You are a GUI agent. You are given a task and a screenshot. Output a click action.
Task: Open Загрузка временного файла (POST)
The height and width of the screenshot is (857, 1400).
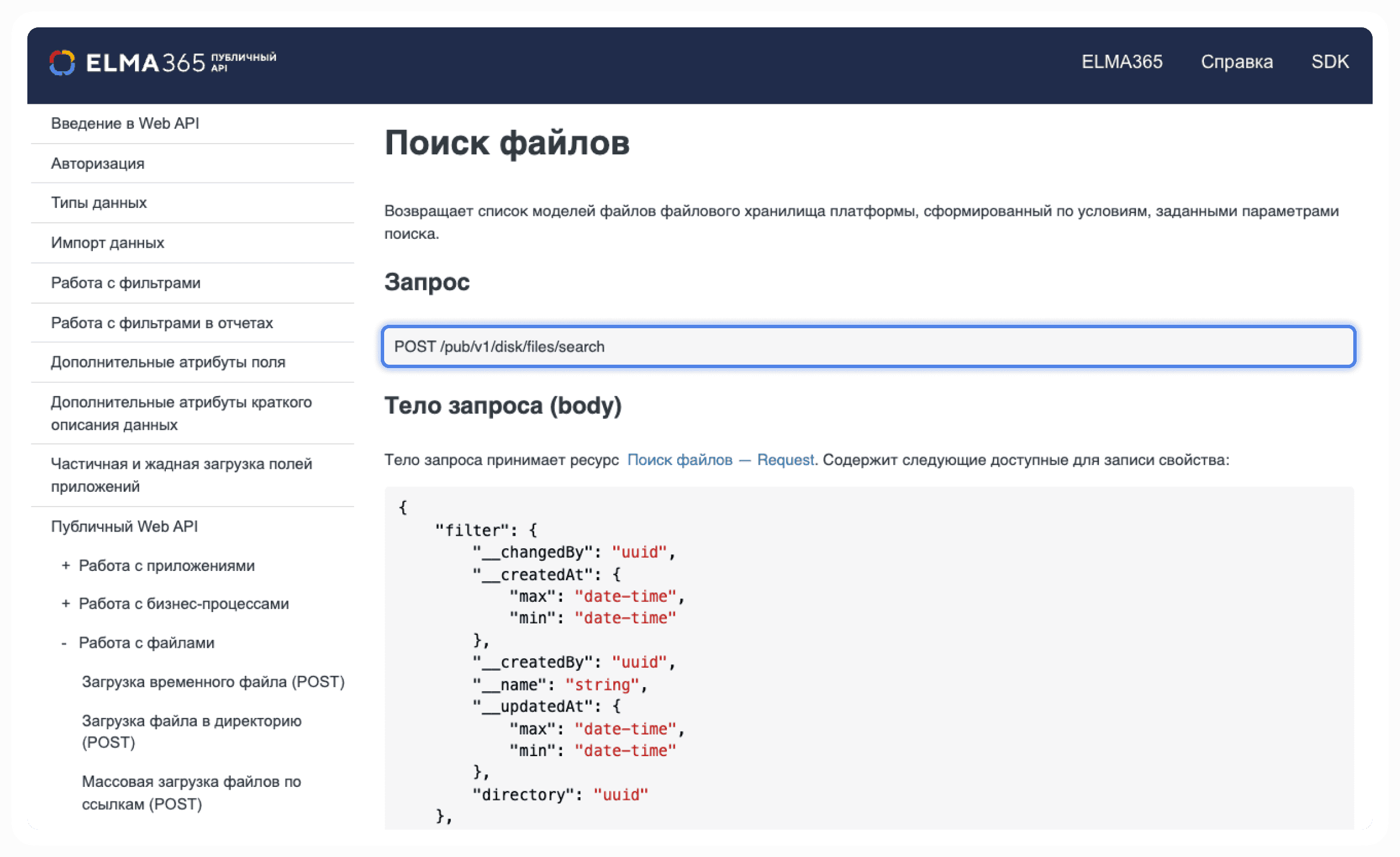click(x=213, y=682)
